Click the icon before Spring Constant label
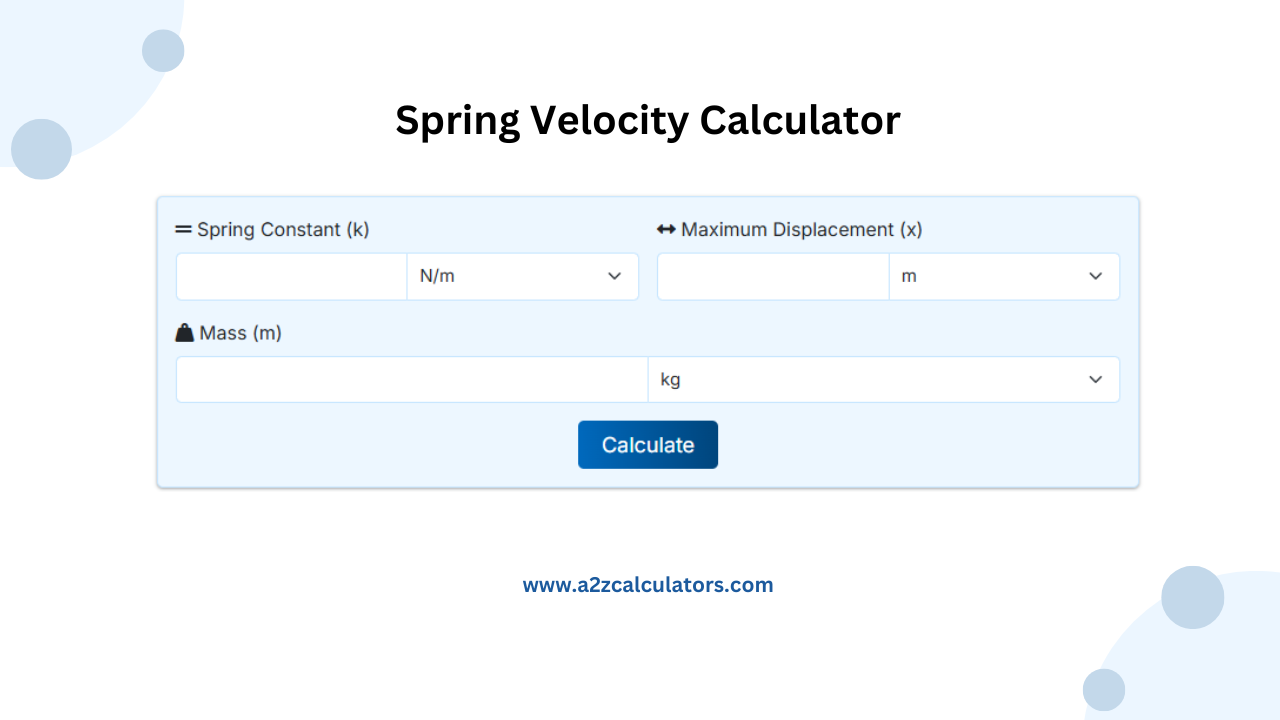 pyautogui.click(x=184, y=228)
